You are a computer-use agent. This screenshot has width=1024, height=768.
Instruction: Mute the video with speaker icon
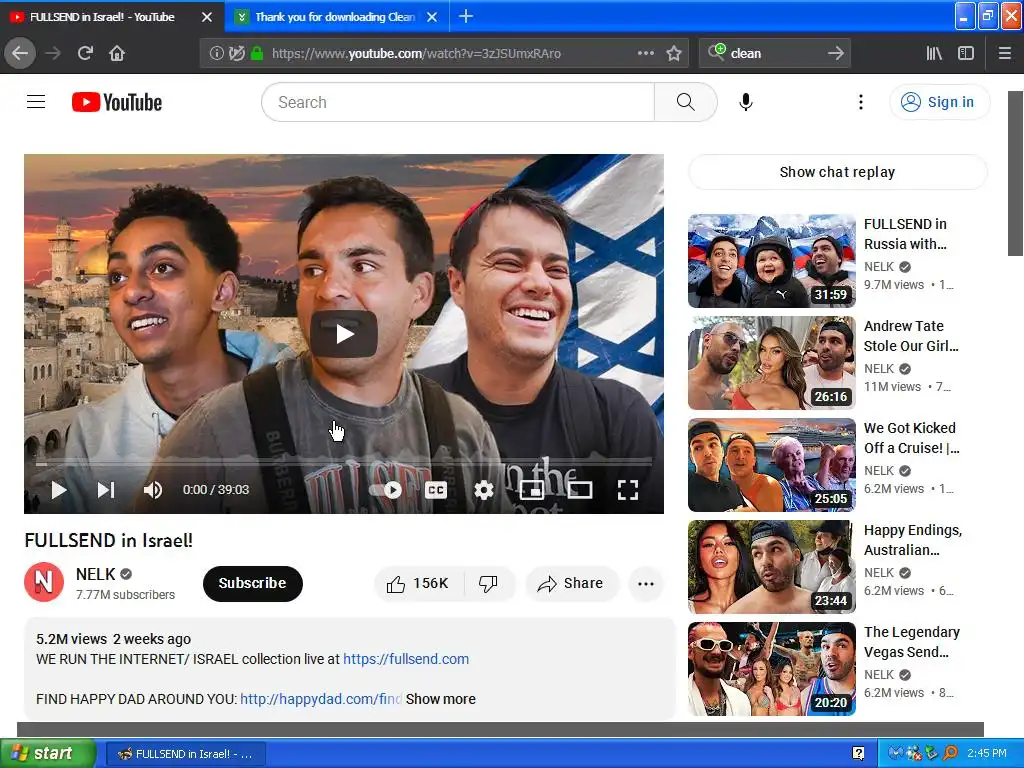tap(153, 490)
